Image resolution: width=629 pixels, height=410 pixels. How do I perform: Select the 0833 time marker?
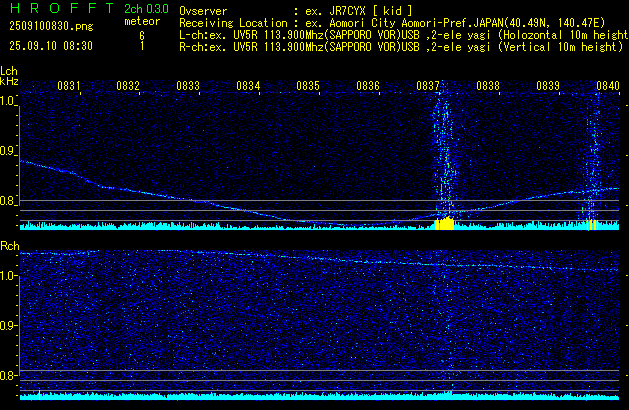188,86
